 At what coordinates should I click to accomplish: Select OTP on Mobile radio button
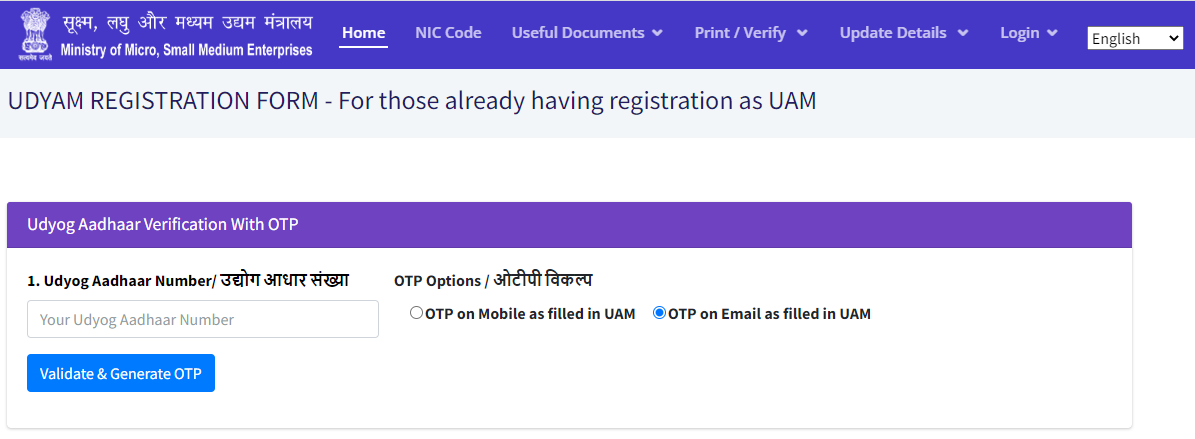pos(416,312)
